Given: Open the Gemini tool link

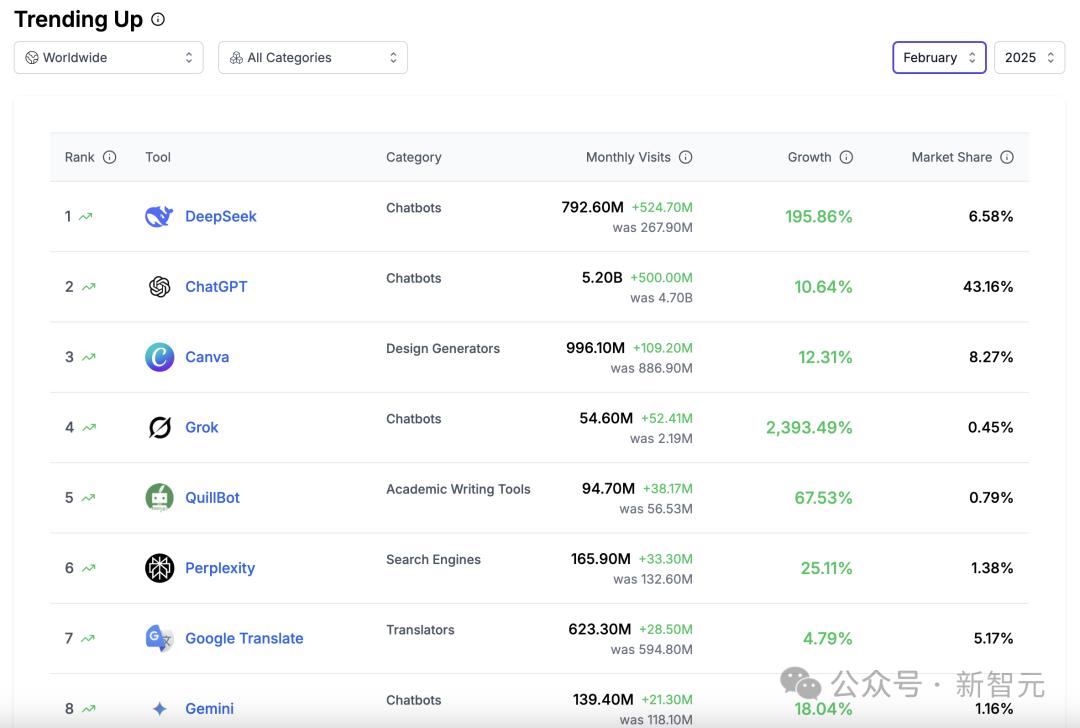Looking at the screenshot, I should [209, 708].
